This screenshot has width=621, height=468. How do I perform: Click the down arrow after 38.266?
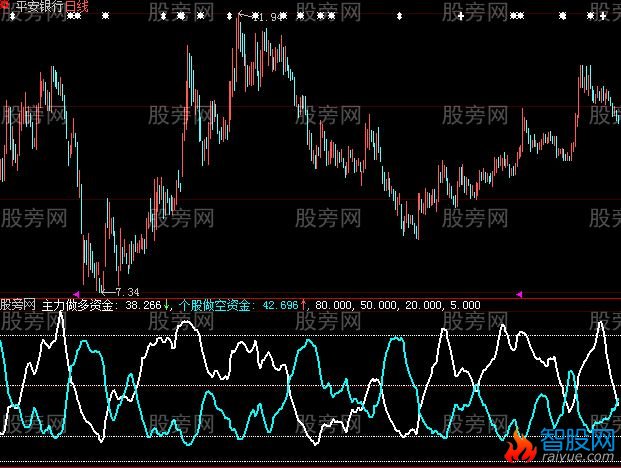[168, 304]
